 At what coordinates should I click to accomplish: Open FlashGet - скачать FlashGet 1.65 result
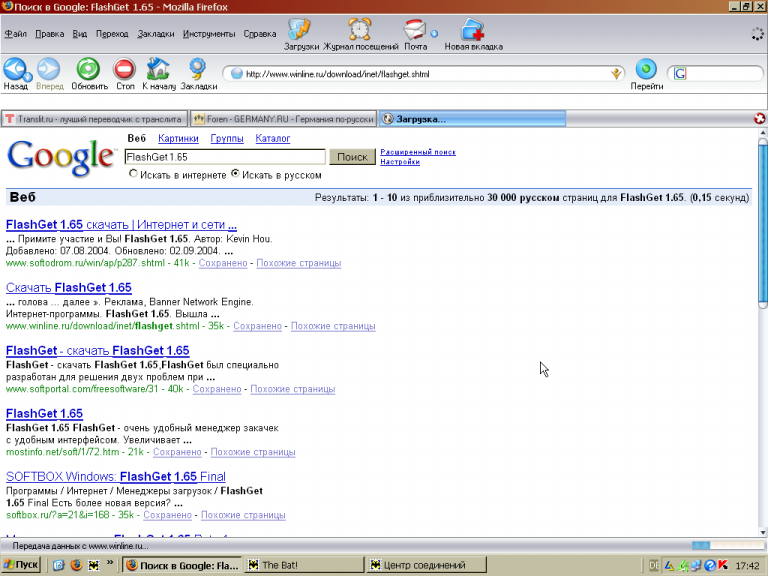tap(97, 351)
